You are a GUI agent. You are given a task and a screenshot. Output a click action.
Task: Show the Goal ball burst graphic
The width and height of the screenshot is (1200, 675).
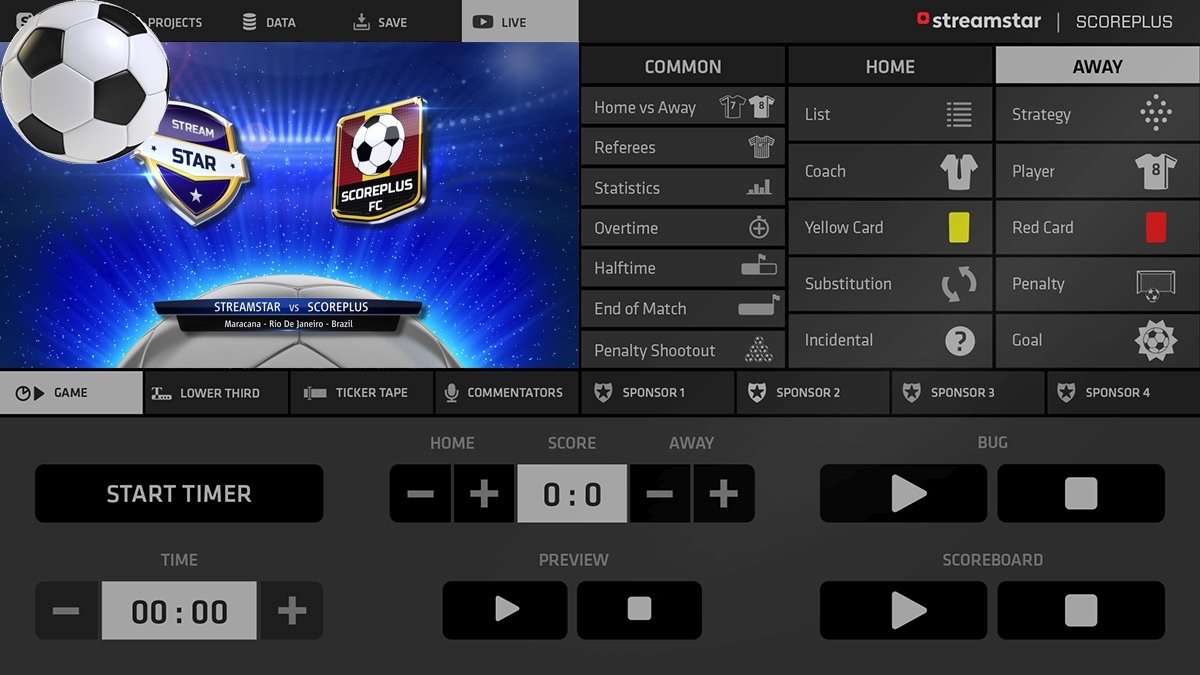click(x=1097, y=340)
